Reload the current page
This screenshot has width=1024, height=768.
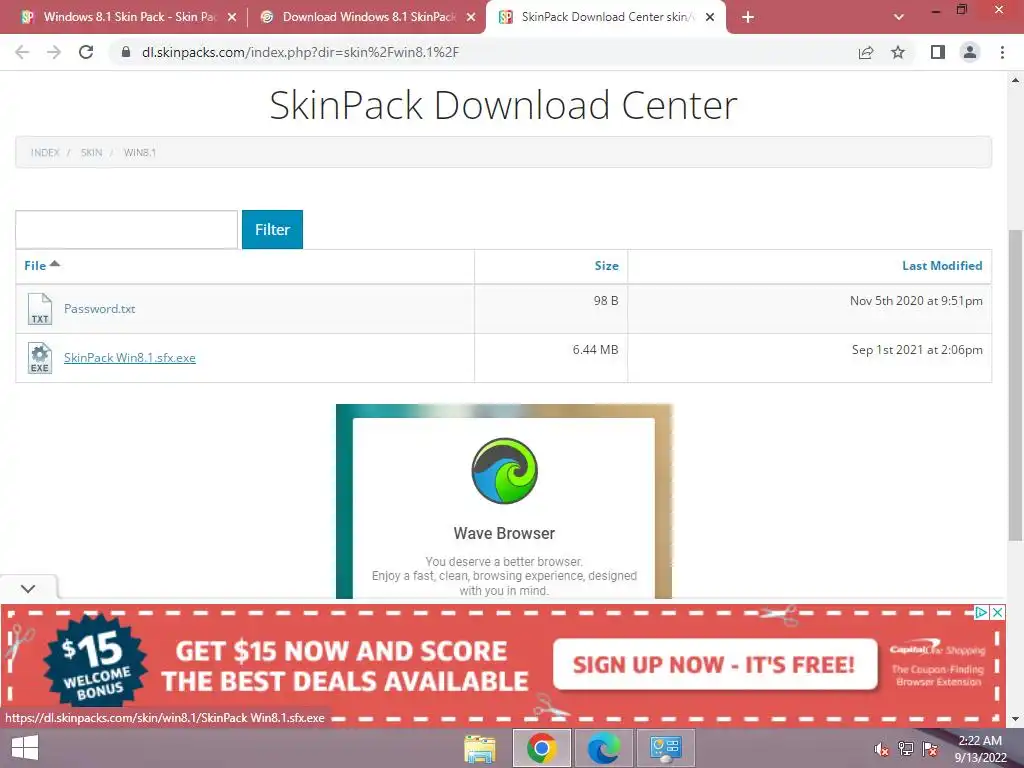tap(86, 52)
